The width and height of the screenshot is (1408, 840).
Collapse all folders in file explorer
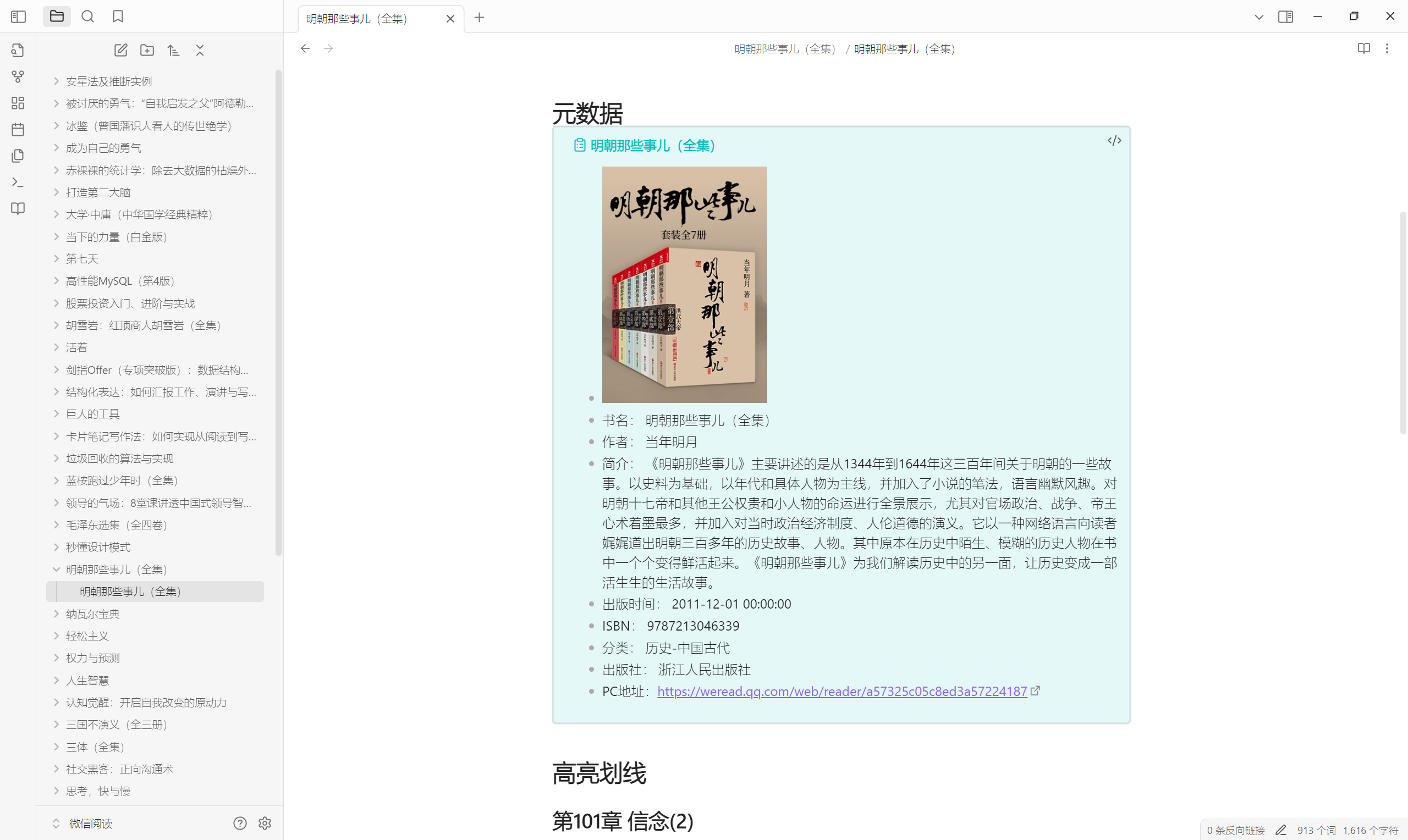(200, 51)
